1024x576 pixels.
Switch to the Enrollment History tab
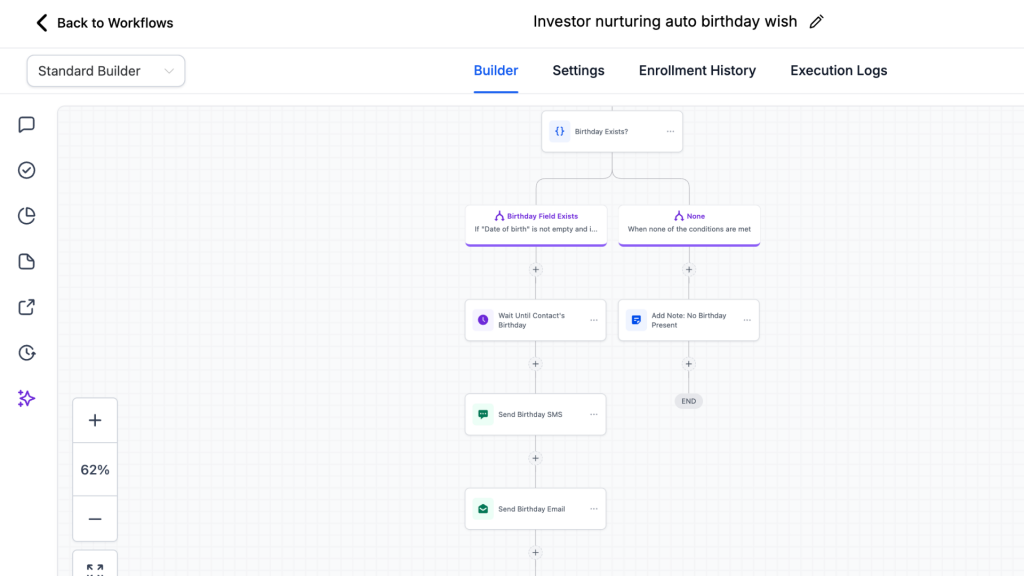(697, 71)
